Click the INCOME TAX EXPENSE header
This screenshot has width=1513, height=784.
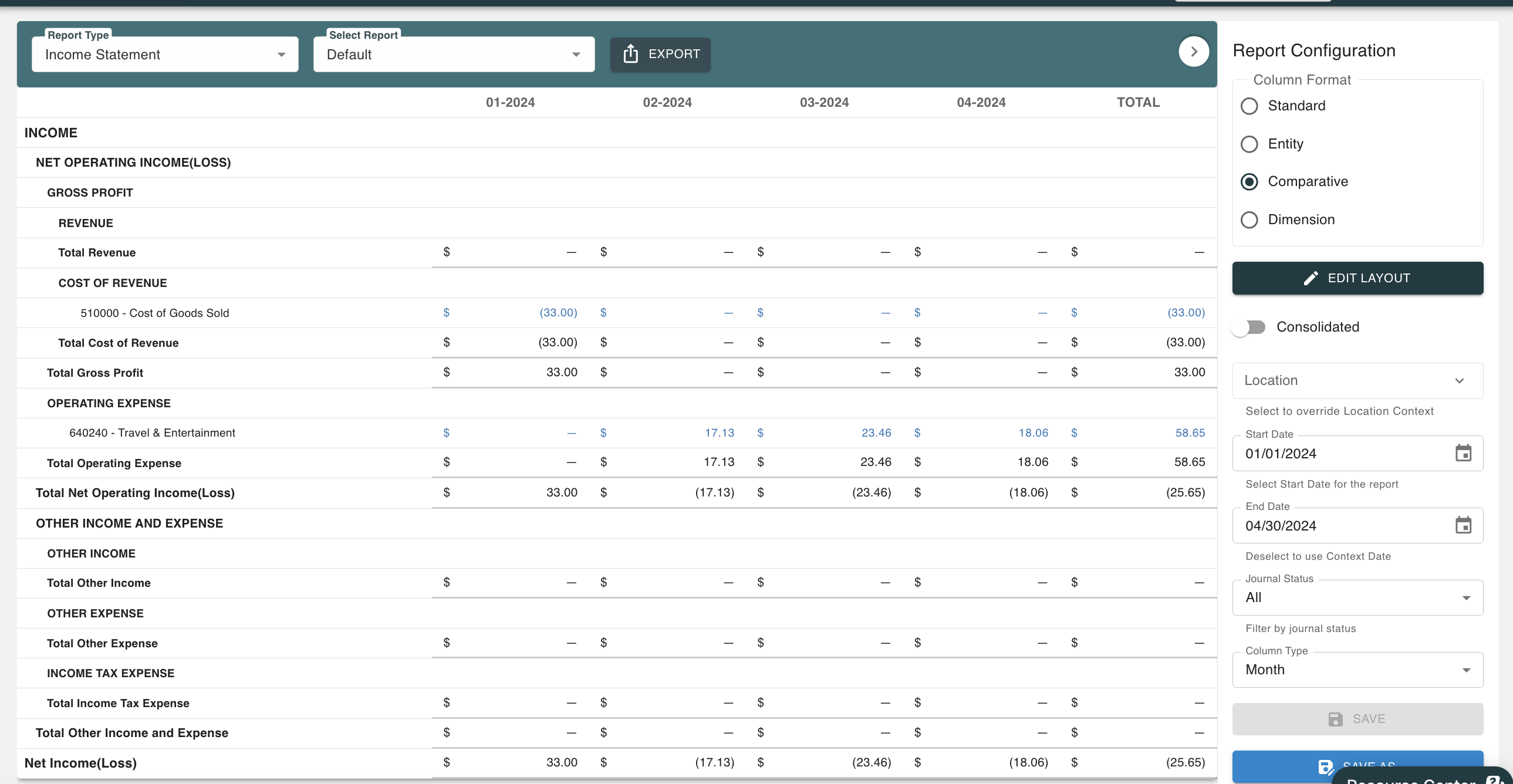[110, 674]
